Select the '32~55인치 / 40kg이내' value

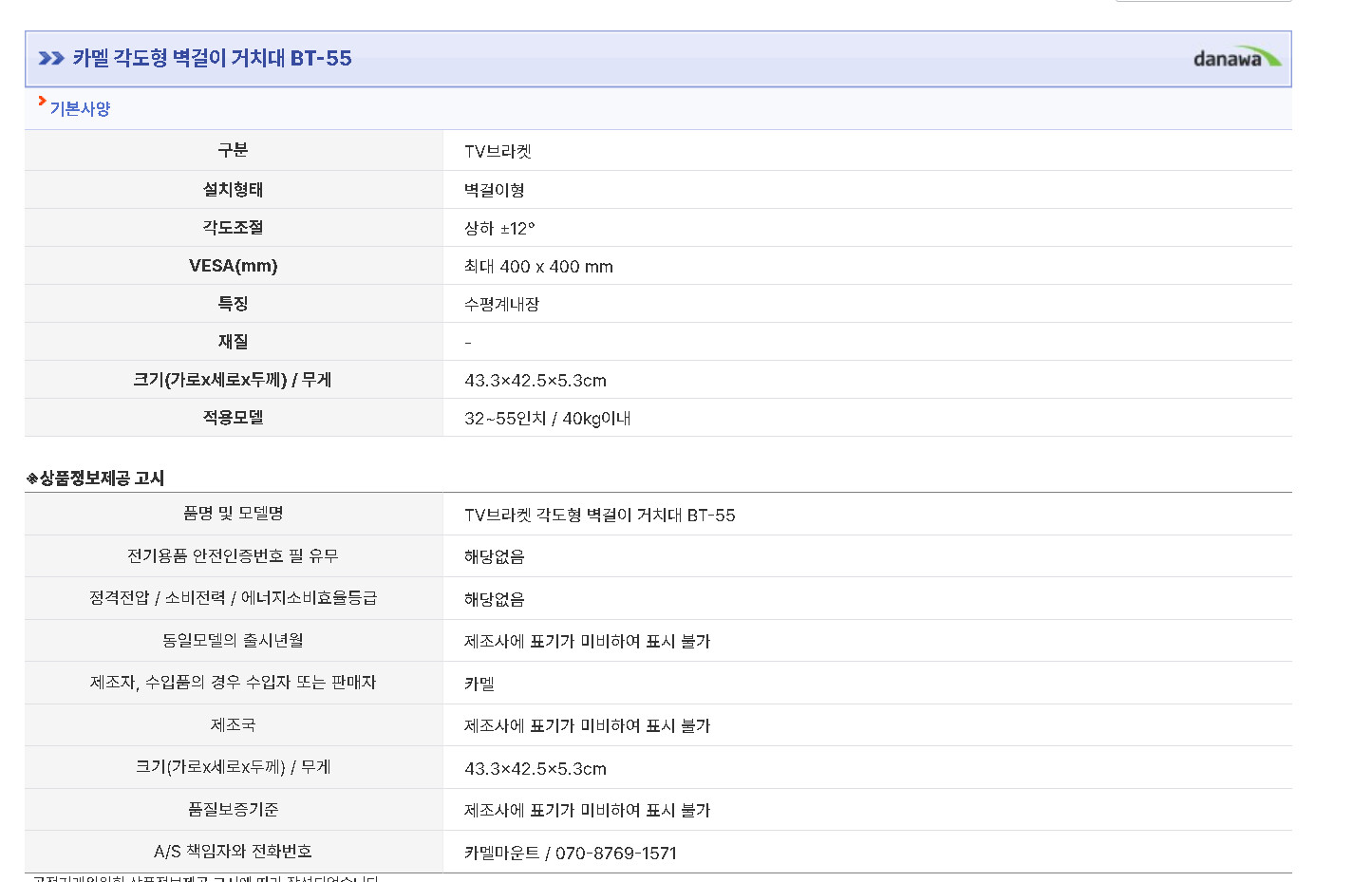click(548, 418)
